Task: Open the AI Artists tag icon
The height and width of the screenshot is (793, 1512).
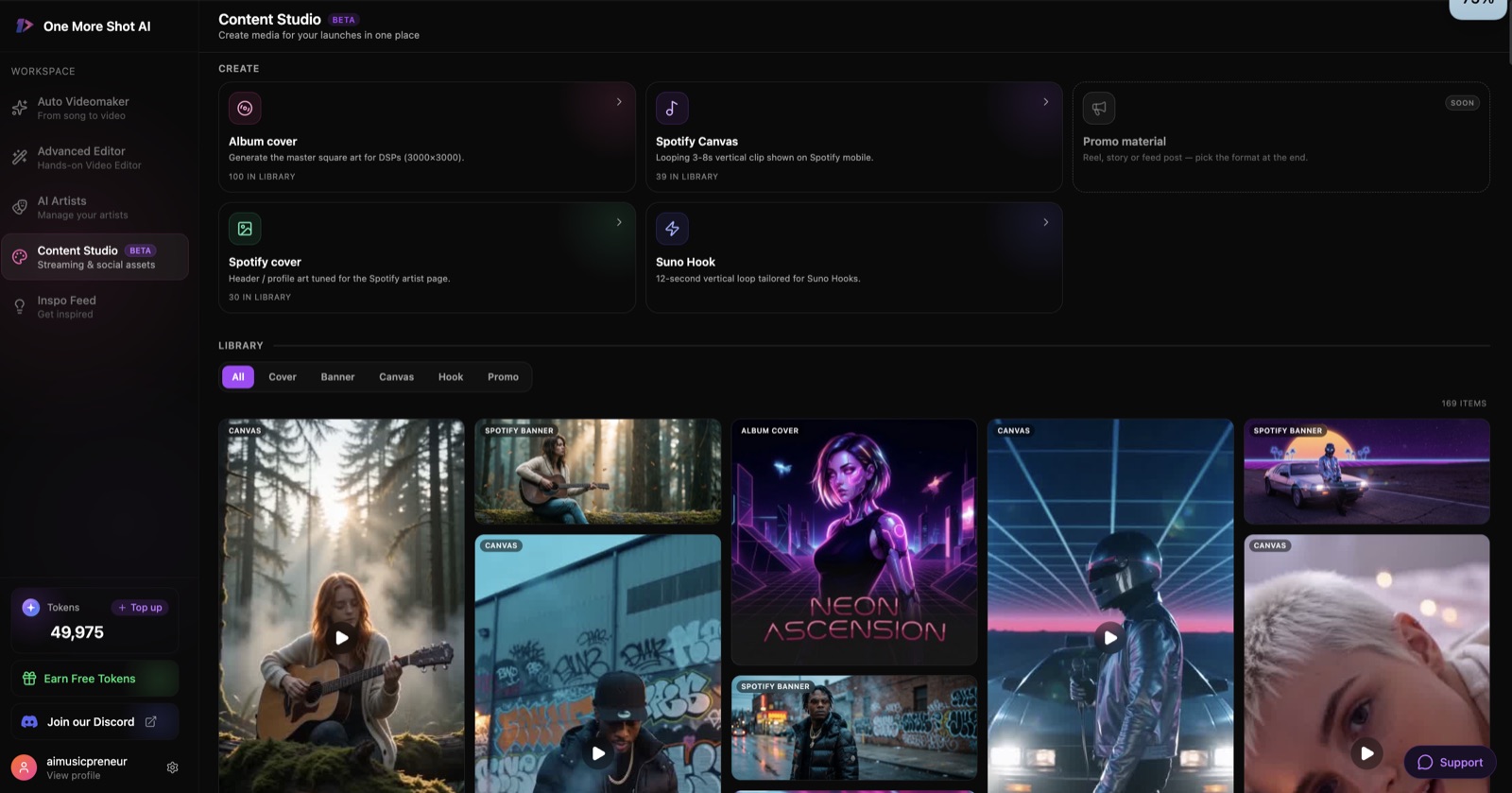Action: [x=20, y=207]
